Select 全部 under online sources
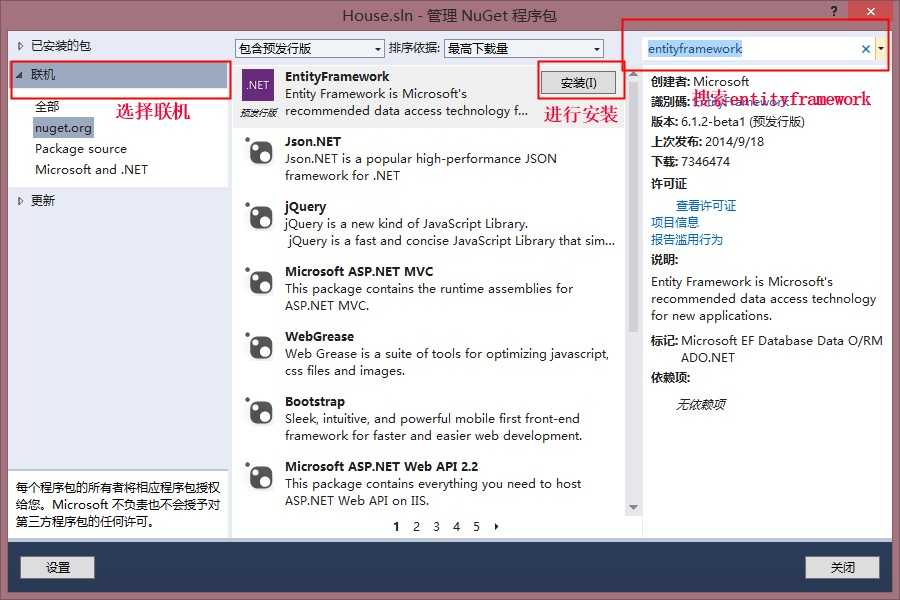The image size is (900, 600). click(x=47, y=107)
